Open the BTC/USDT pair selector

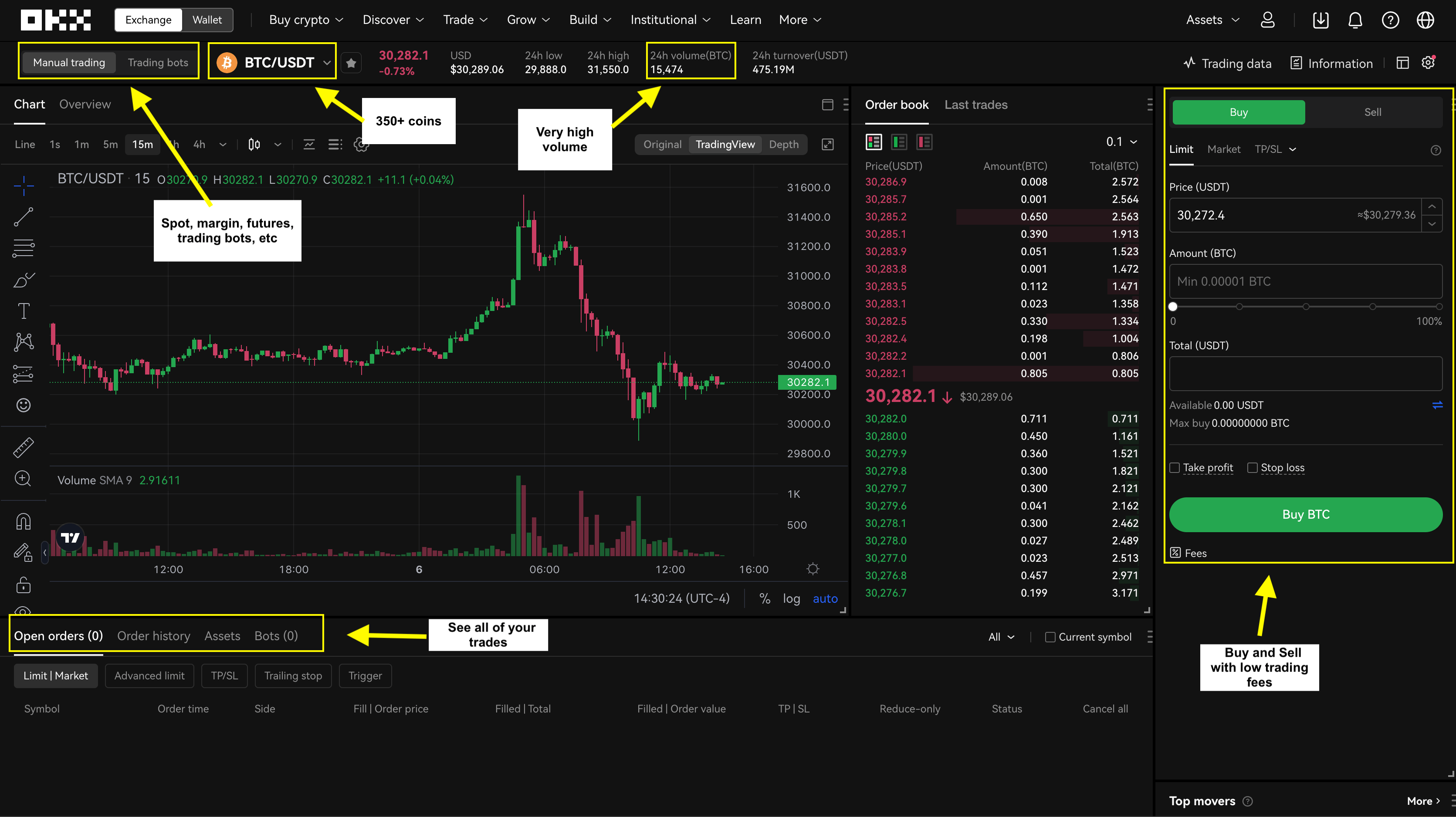point(273,62)
